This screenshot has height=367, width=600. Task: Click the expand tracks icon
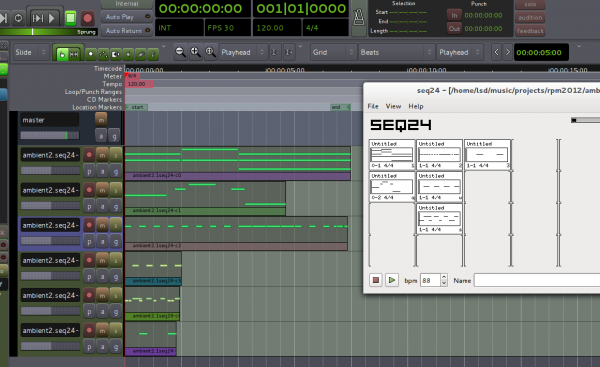(289, 52)
